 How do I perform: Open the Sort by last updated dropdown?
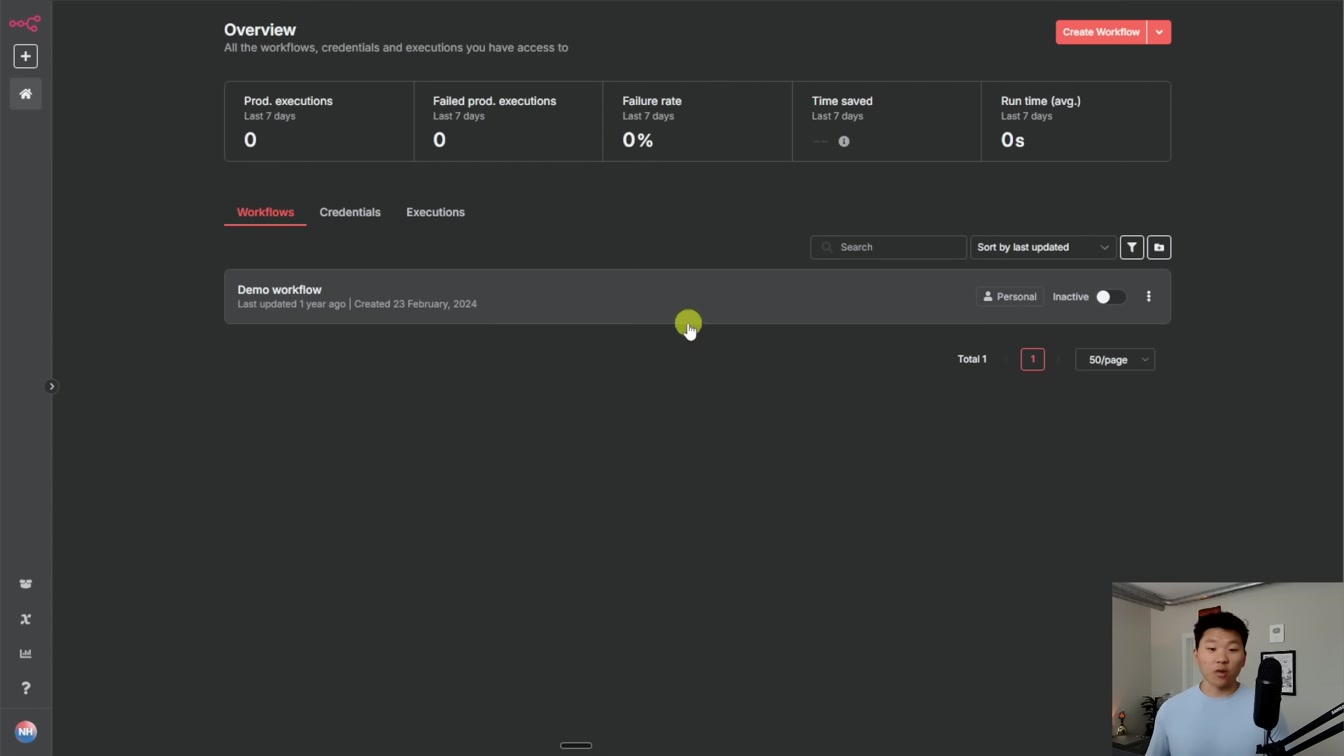point(1043,247)
